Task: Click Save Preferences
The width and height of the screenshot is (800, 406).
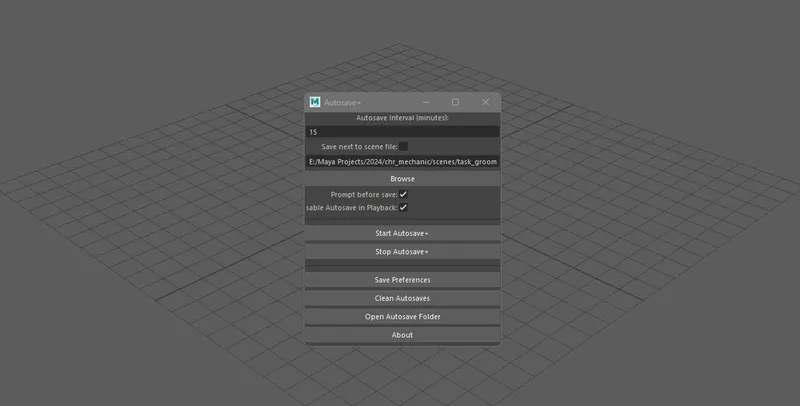Action: [x=402, y=280]
